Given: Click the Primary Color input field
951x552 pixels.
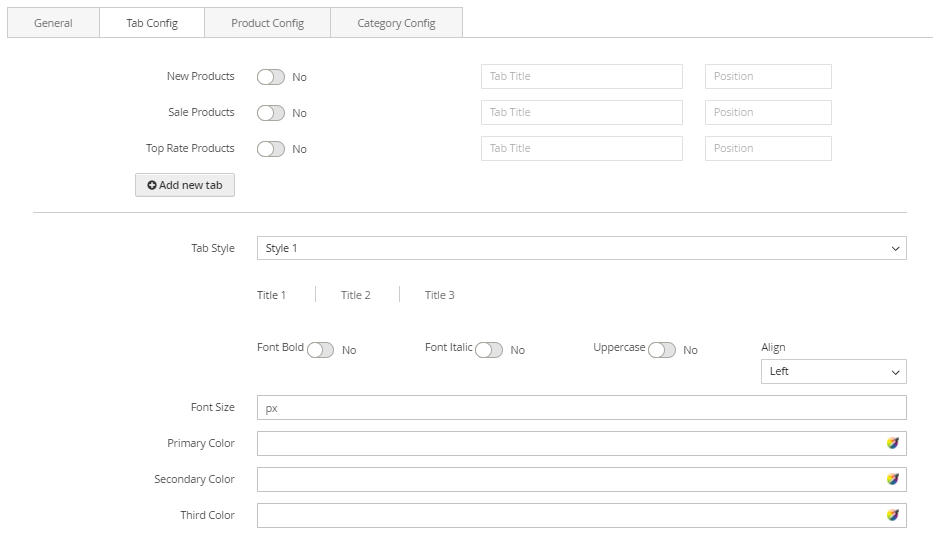Looking at the screenshot, I should click(565, 443).
